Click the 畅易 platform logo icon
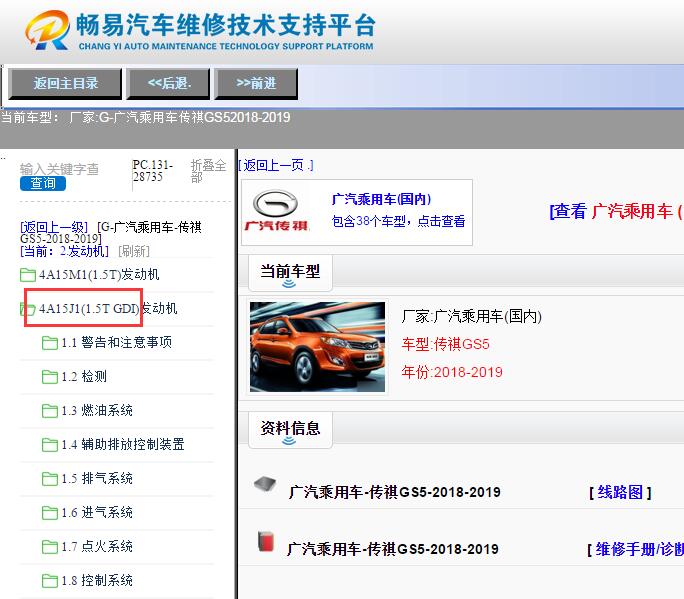This screenshot has height=599, width=684. (x=47, y=30)
